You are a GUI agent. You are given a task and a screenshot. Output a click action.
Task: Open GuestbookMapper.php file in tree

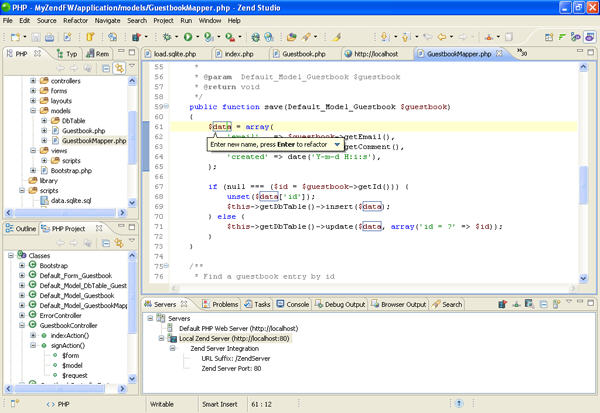(x=93, y=141)
